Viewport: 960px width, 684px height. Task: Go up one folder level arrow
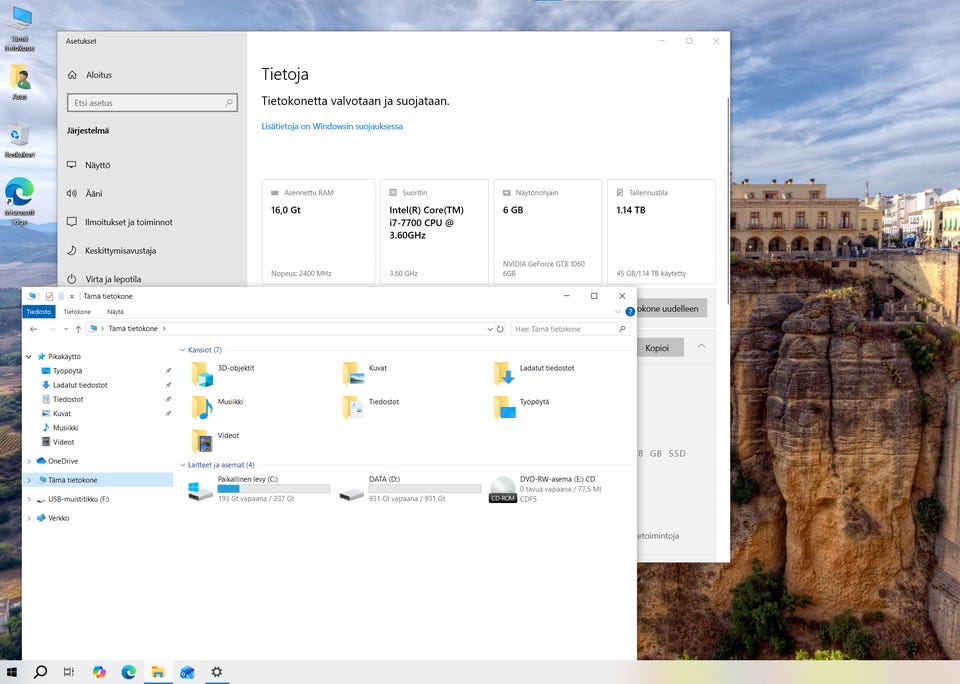78,329
